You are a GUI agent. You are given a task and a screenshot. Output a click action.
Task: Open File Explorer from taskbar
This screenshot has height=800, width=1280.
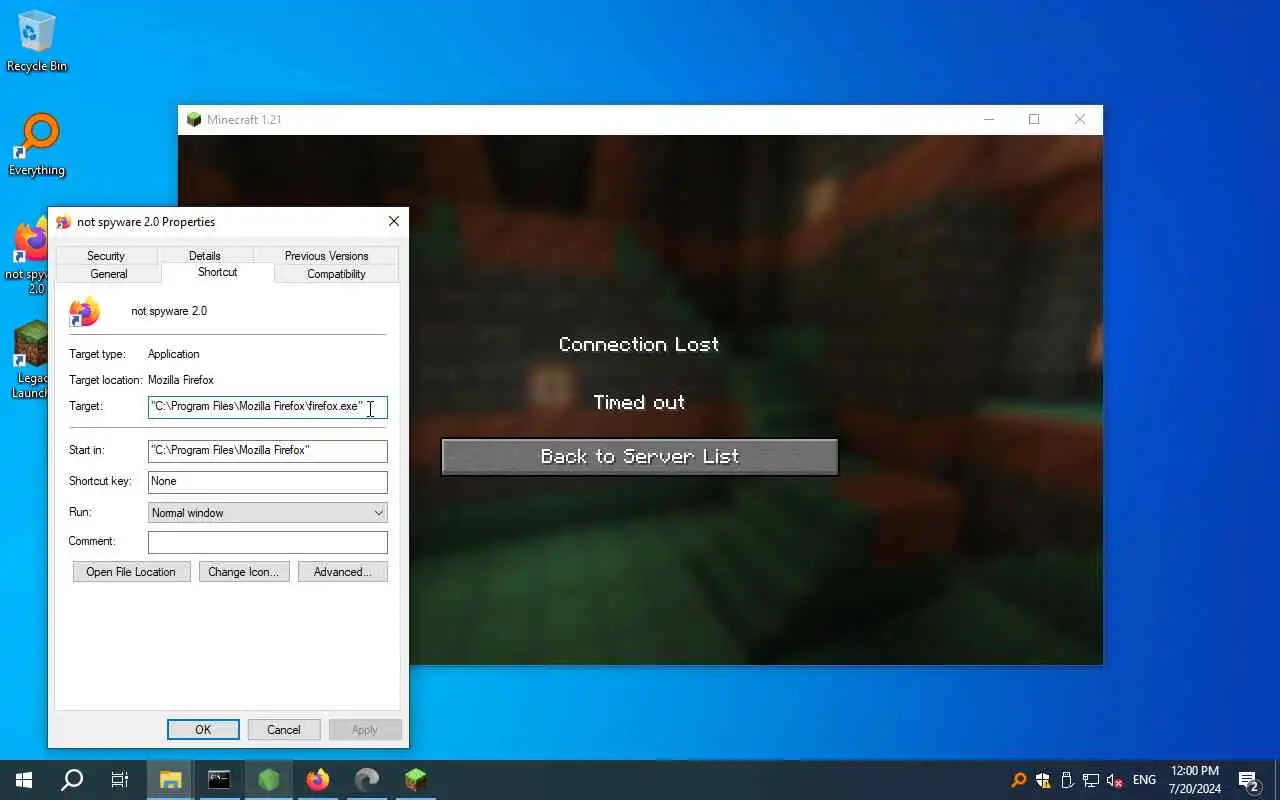click(x=170, y=780)
